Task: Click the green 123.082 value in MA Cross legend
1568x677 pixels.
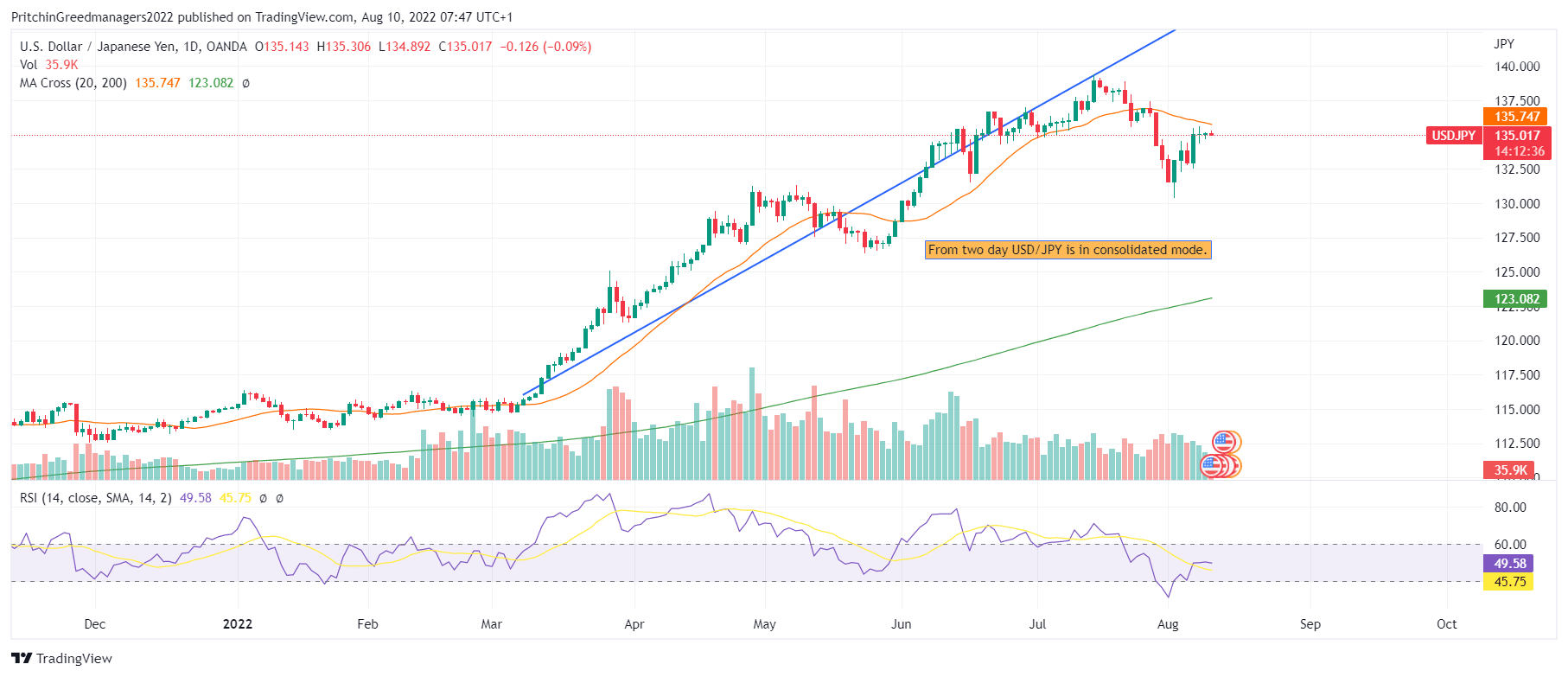Action: click(211, 83)
